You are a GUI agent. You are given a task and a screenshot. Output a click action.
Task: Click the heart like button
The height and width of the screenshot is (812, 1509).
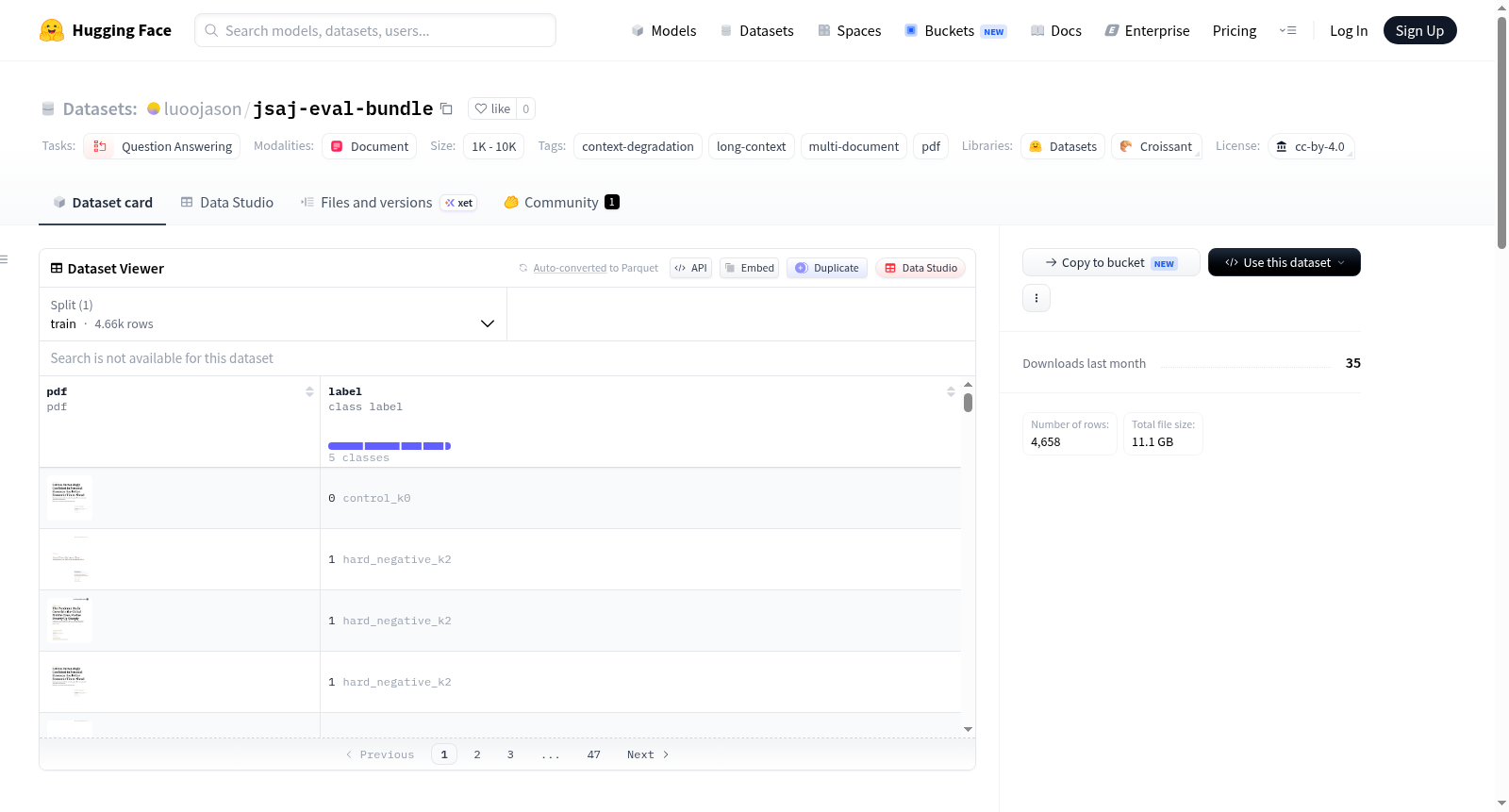[x=492, y=109]
